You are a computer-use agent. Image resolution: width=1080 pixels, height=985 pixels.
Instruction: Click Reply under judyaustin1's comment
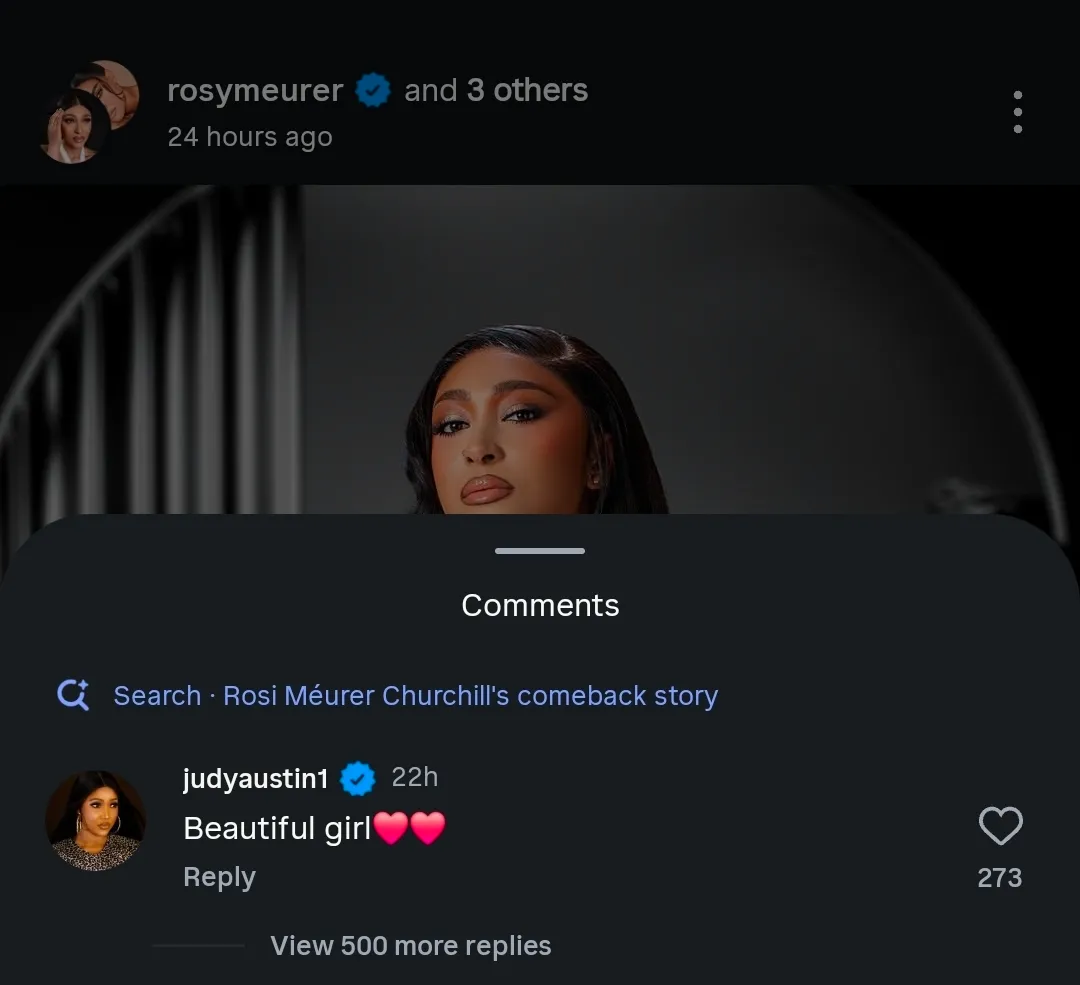(219, 877)
